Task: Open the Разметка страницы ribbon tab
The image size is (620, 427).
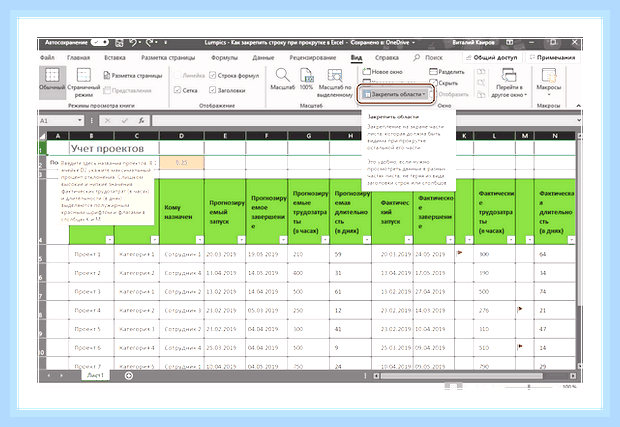Action: (168, 57)
